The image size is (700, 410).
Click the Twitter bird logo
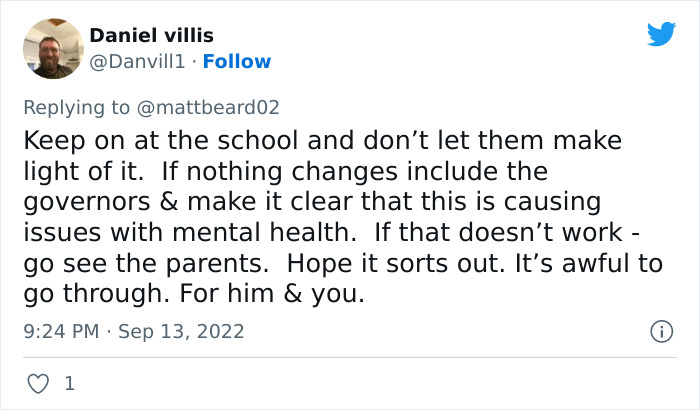click(661, 35)
